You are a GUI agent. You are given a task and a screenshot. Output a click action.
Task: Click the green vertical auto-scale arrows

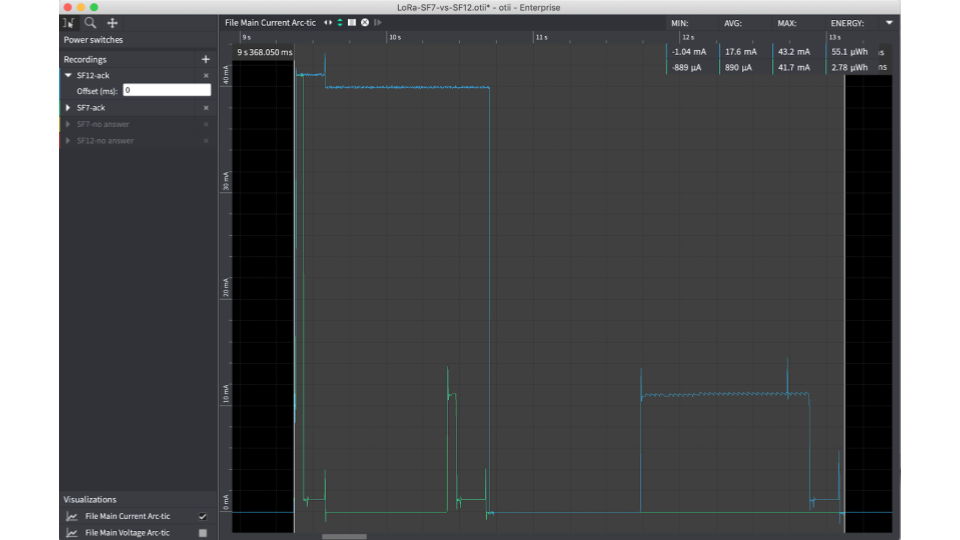[340, 23]
